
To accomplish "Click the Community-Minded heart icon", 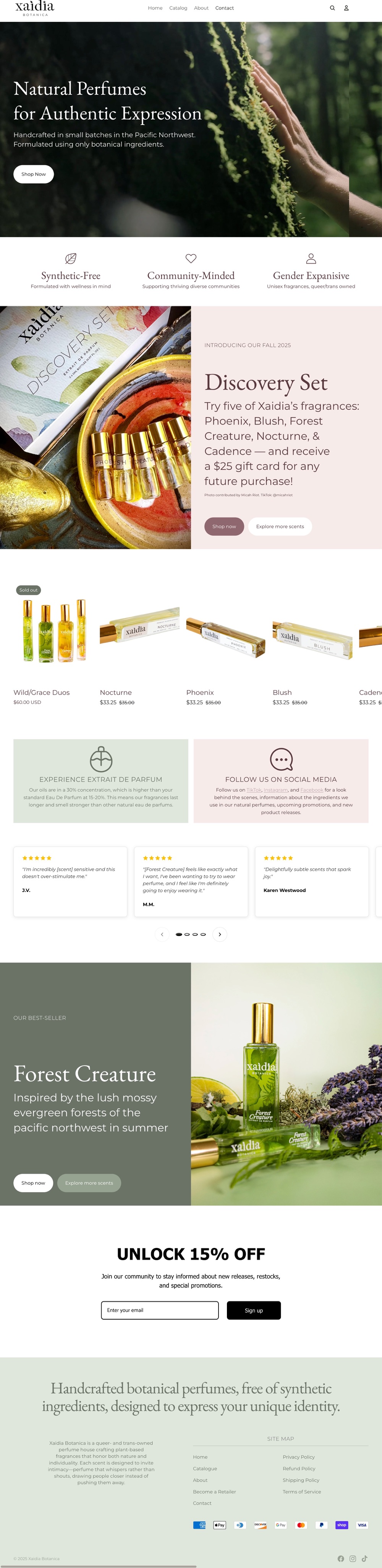I will click(x=191, y=258).
